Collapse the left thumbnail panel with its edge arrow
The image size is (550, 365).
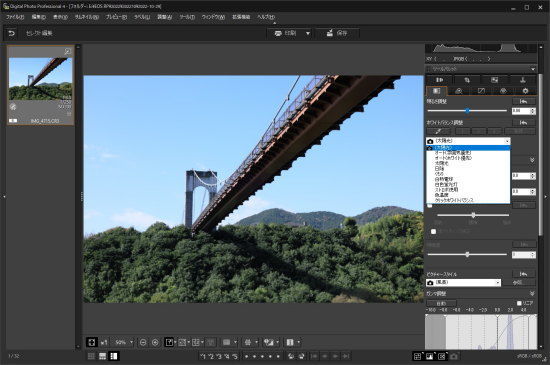pos(4,197)
